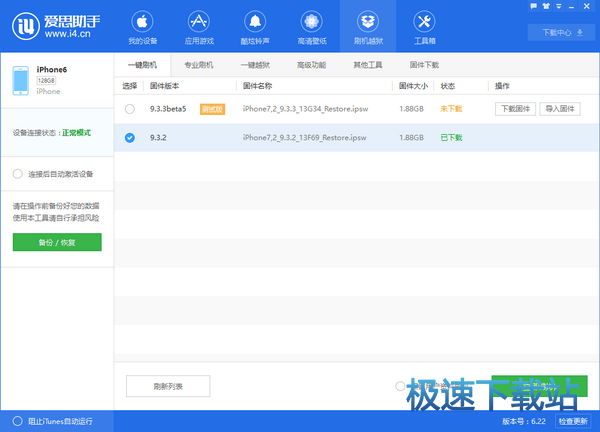
Task: Switch to 固件下载 tab
Action: tap(424, 65)
